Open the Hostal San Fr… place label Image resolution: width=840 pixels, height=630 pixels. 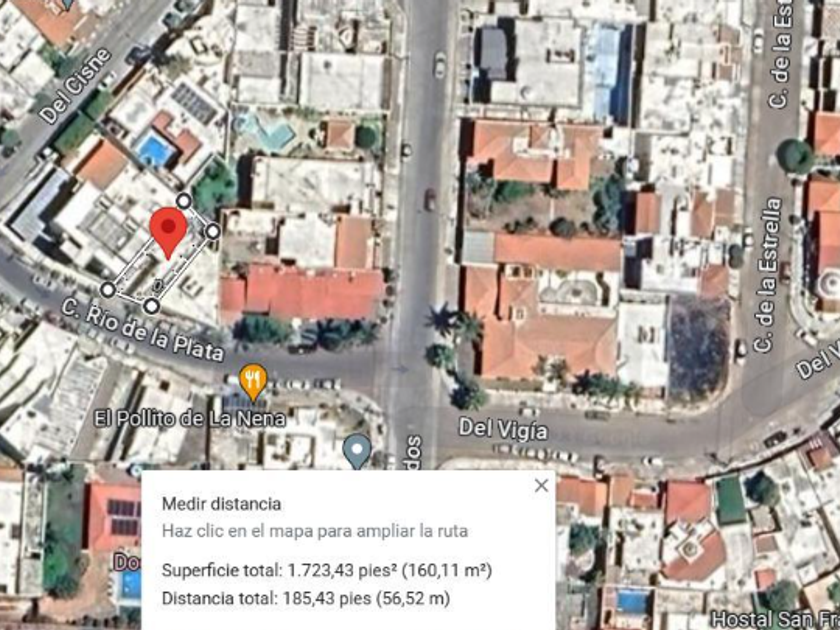click(776, 620)
